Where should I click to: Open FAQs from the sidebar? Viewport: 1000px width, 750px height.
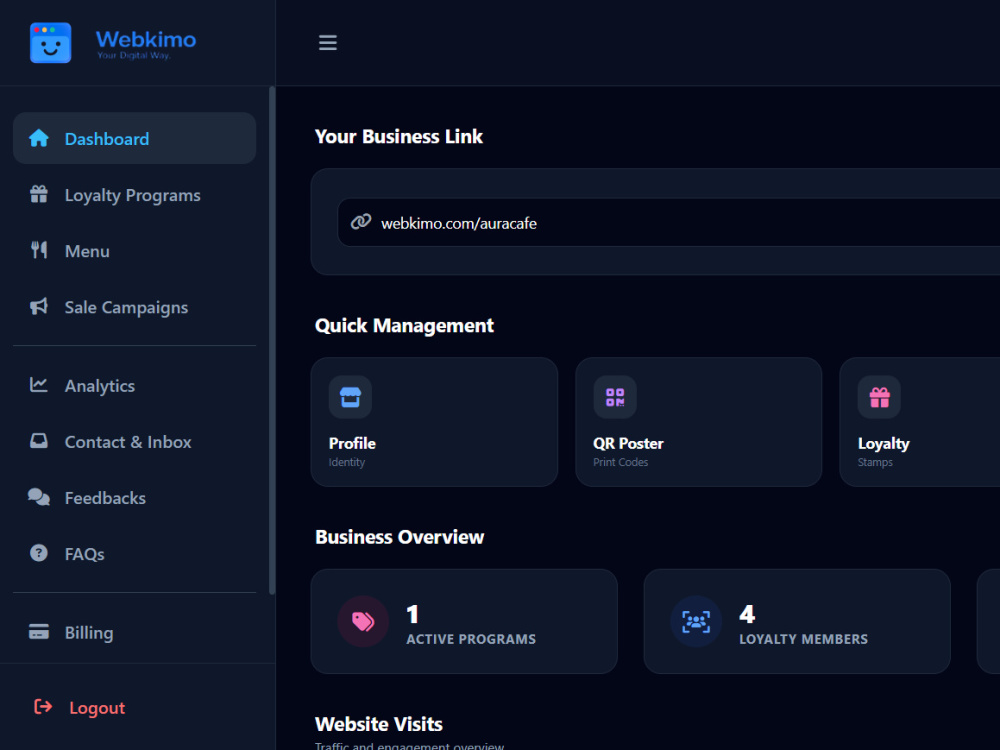coord(135,554)
